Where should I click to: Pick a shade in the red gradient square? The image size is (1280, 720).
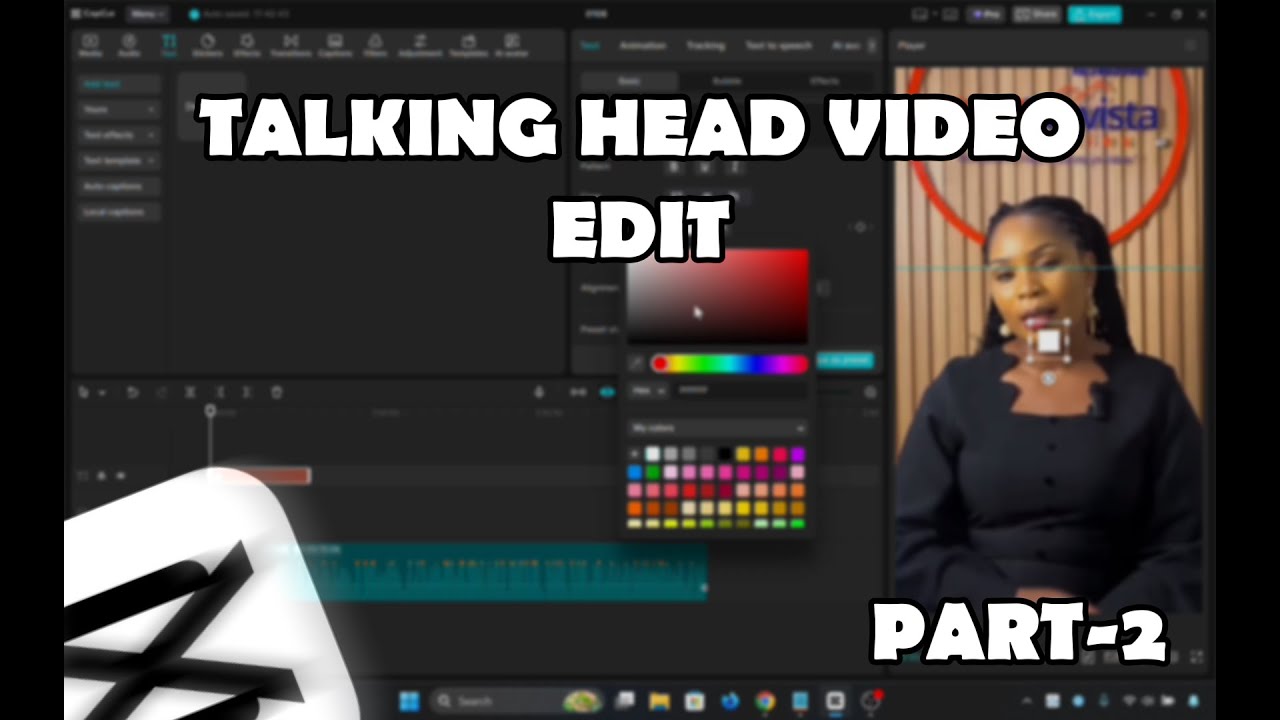[717, 297]
